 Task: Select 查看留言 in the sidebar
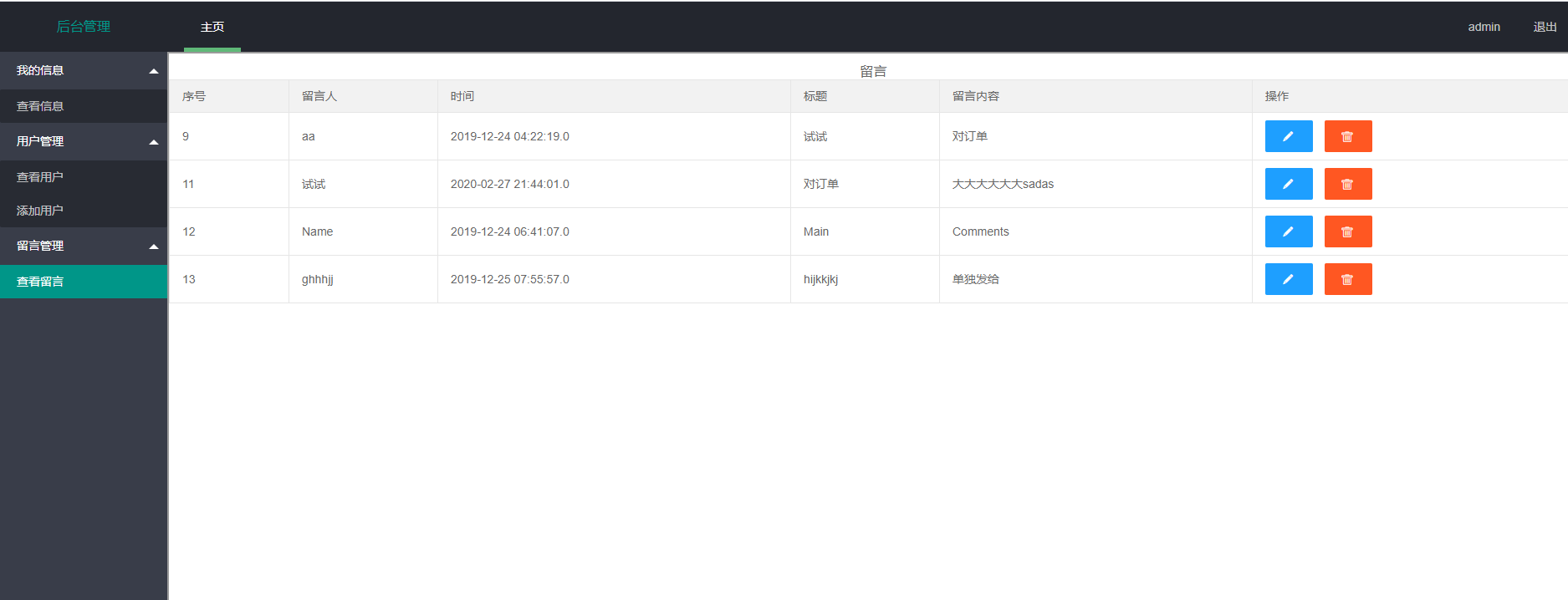[84, 282]
